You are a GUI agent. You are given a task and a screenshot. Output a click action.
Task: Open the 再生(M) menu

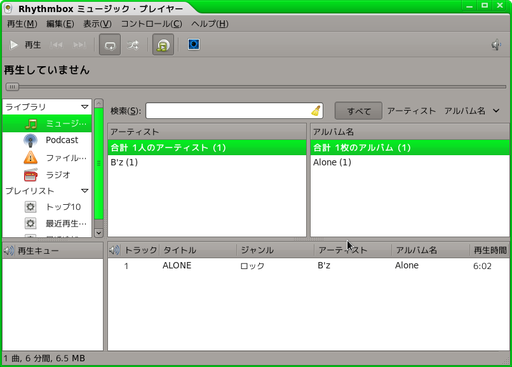pos(22,24)
